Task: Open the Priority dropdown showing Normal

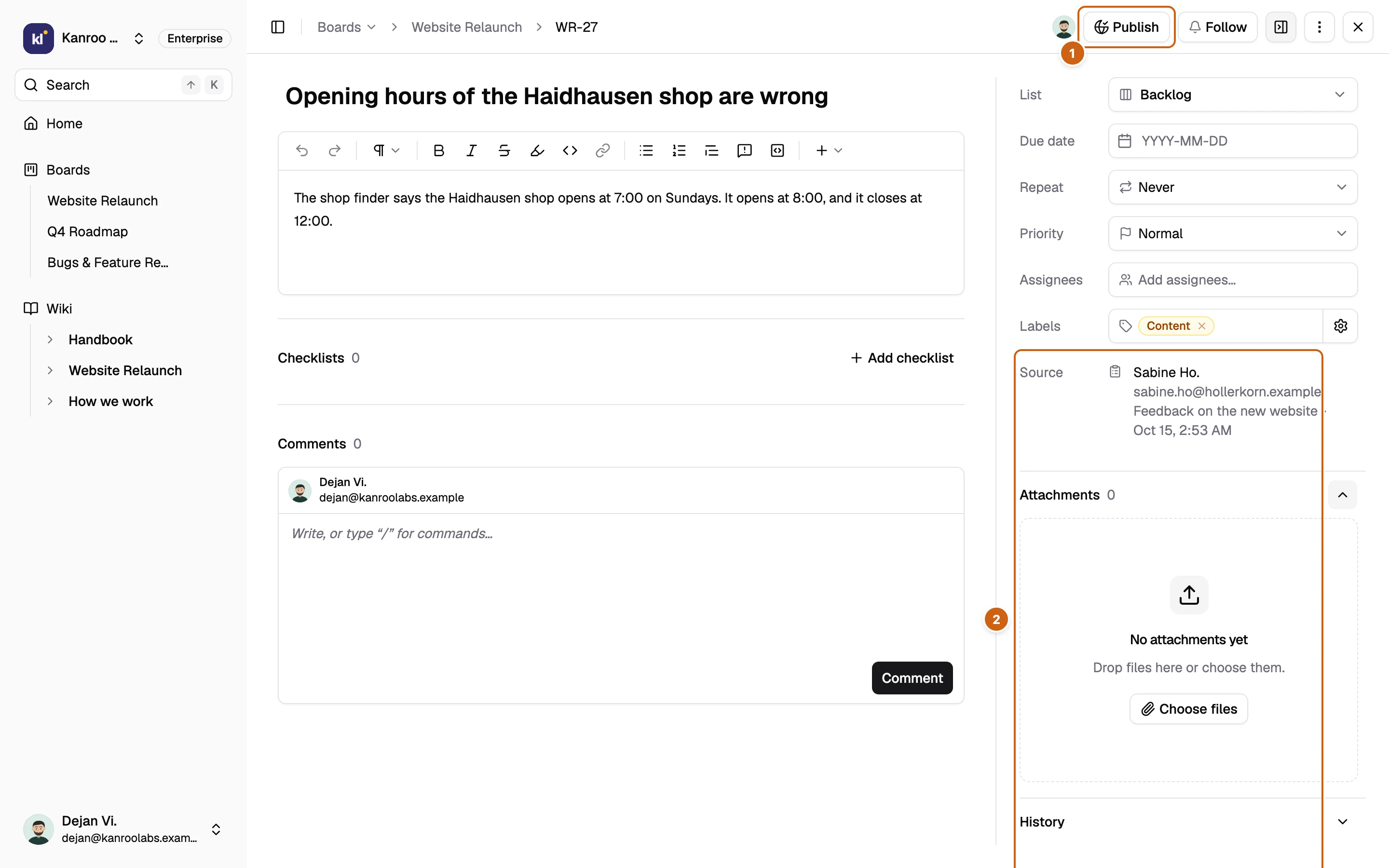Action: coord(1232,234)
